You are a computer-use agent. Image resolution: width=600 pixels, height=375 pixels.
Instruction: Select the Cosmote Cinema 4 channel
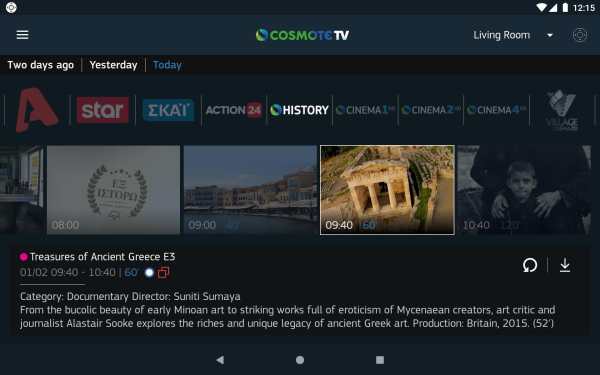pos(496,110)
